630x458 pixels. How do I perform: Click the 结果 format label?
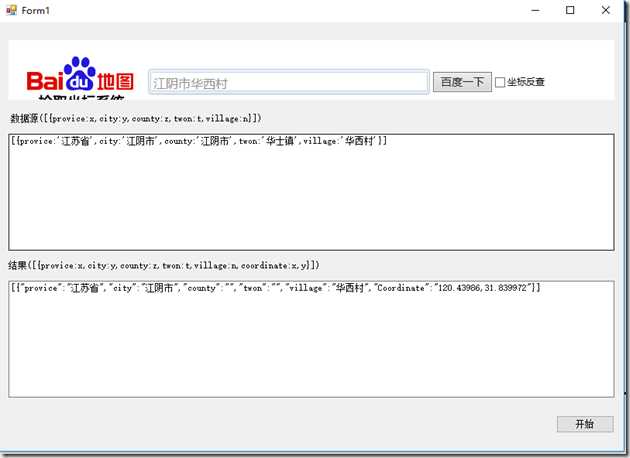pyautogui.click(x=164, y=265)
